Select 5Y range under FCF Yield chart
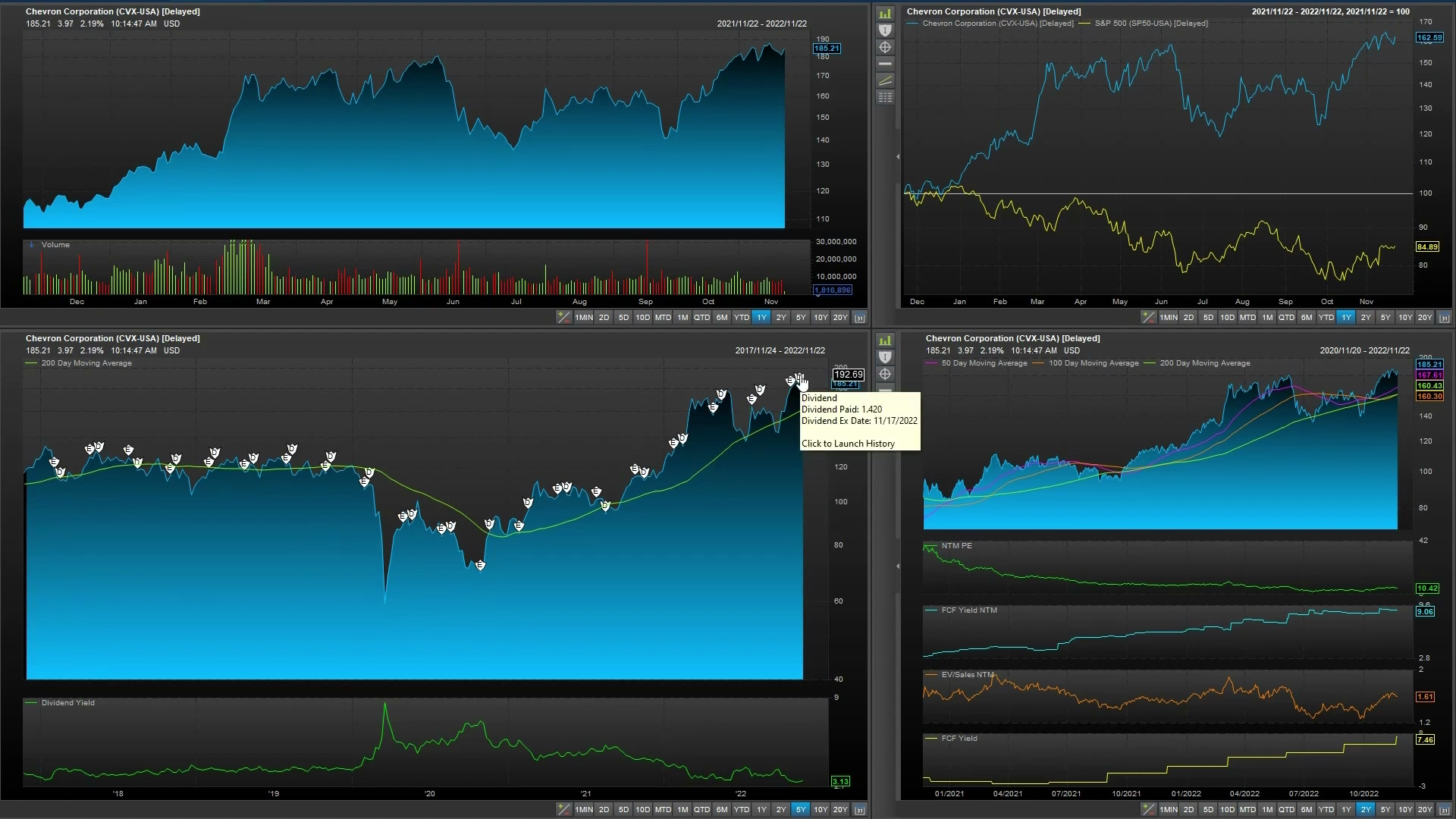Viewport: 1456px width, 819px height. [x=1385, y=810]
